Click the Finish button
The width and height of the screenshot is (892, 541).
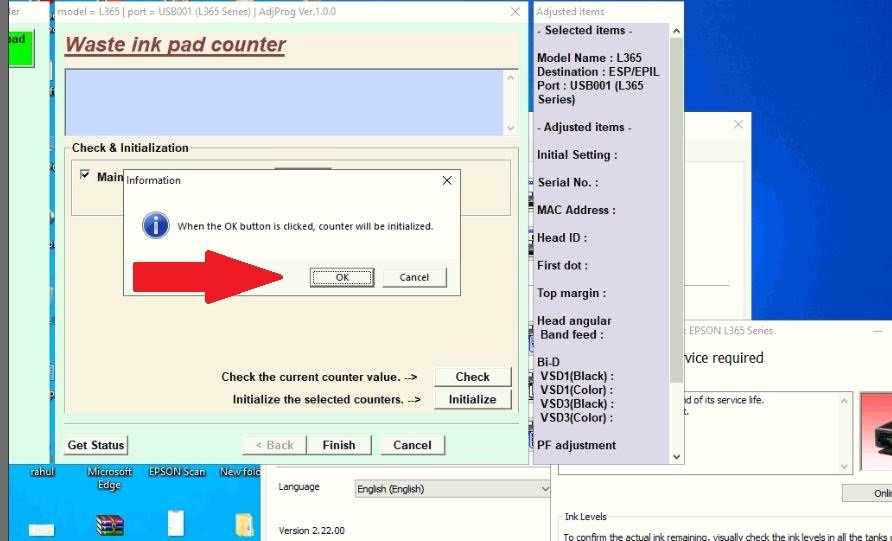coord(338,445)
